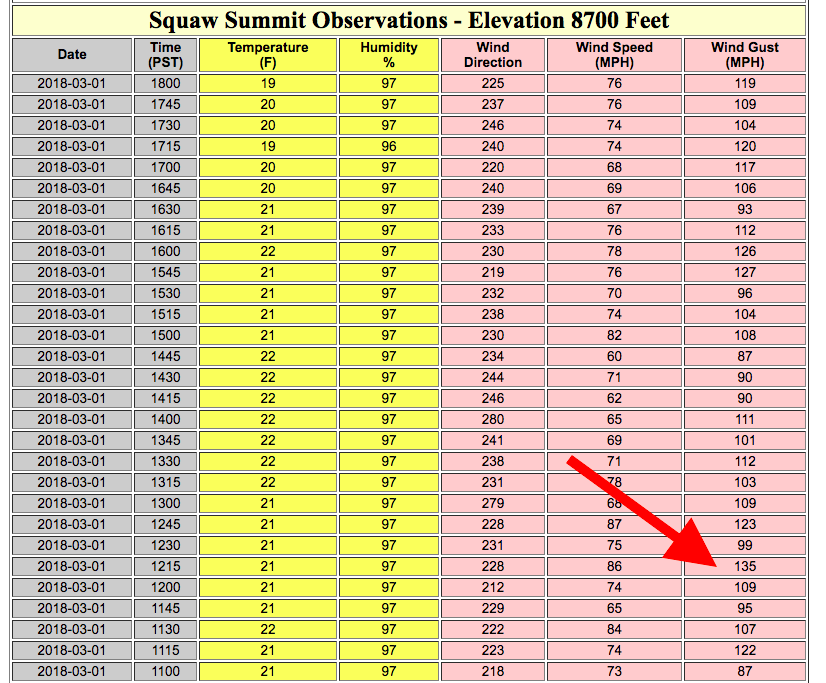The height and width of the screenshot is (683, 826).
Task: Select wind speed '87' in the 1245 row
Action: pyautogui.click(x=614, y=524)
